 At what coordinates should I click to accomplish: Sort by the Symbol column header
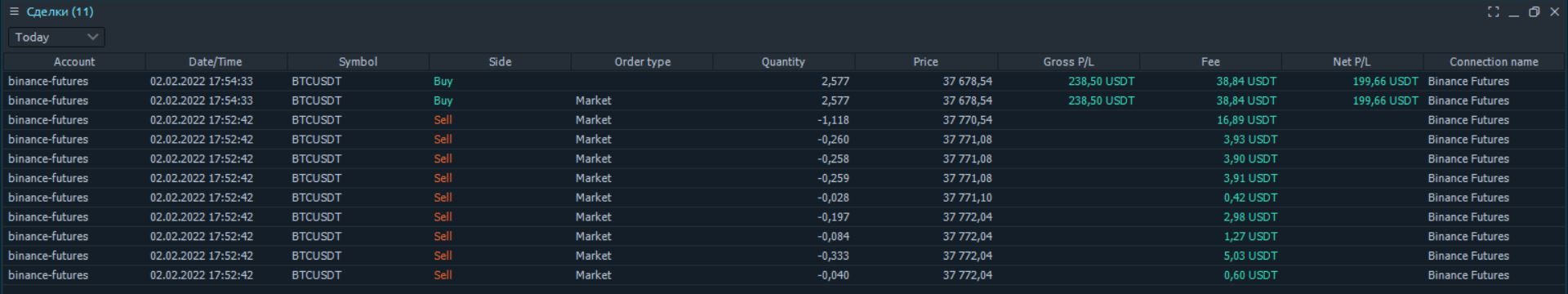click(x=358, y=61)
